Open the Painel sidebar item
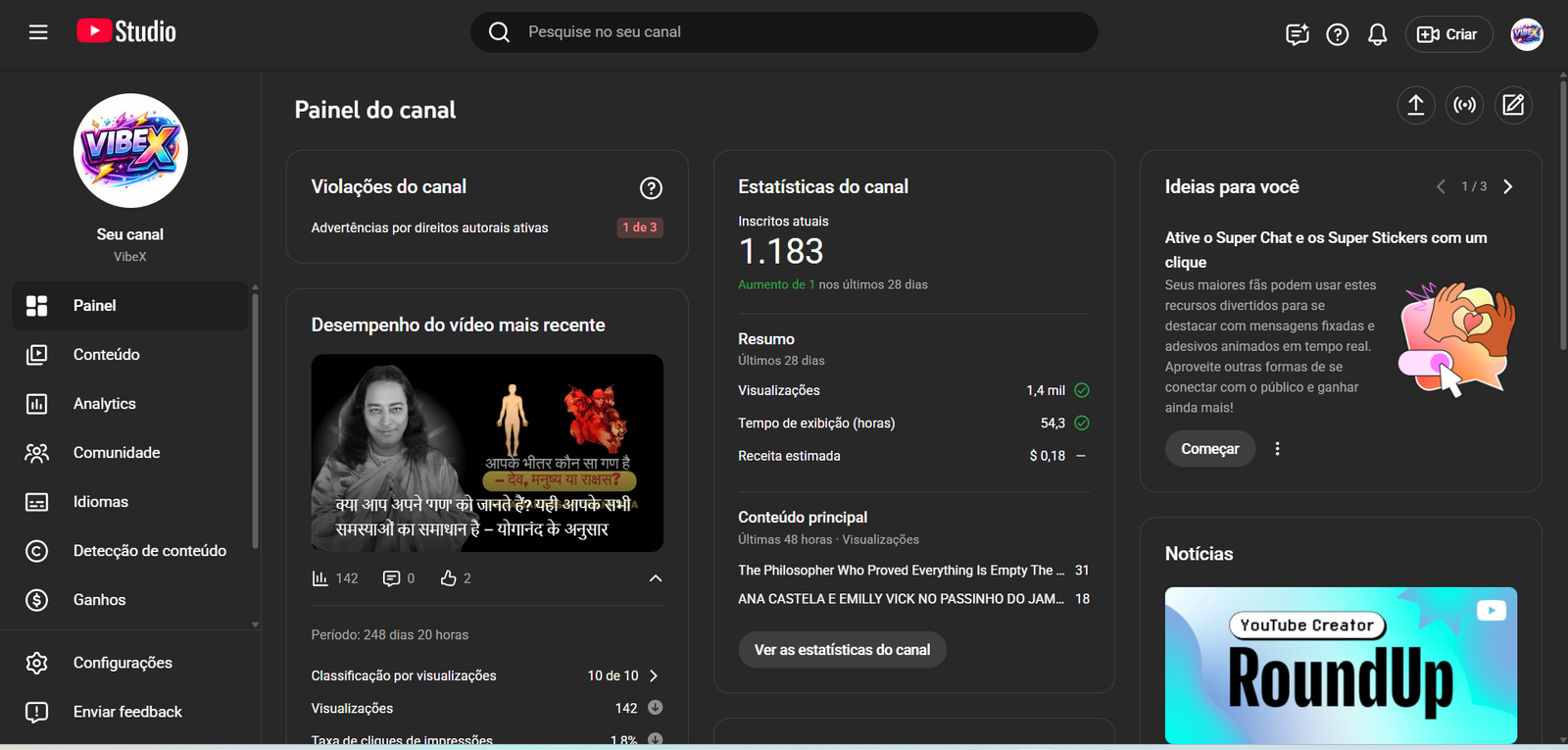 130,306
